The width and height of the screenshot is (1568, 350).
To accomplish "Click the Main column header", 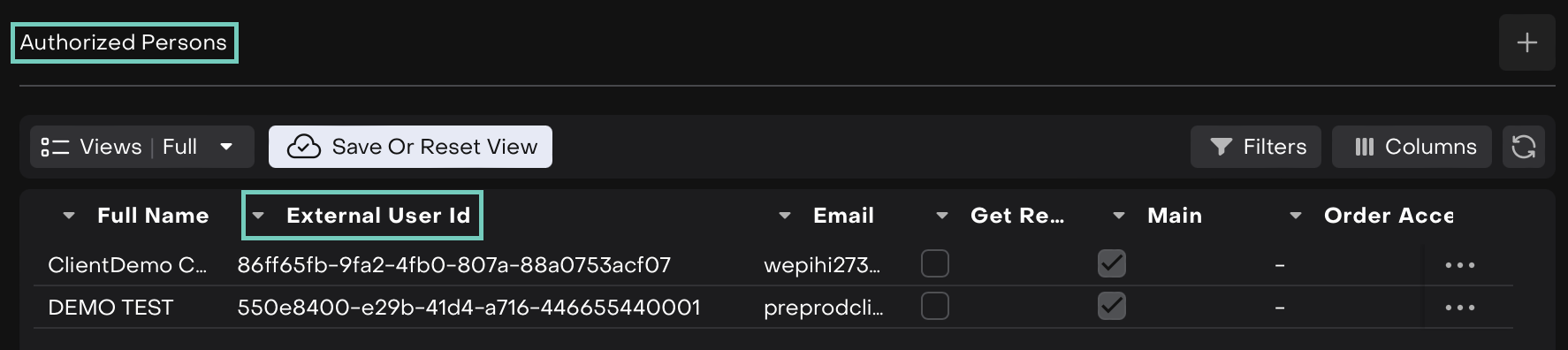I will tap(1175, 216).
